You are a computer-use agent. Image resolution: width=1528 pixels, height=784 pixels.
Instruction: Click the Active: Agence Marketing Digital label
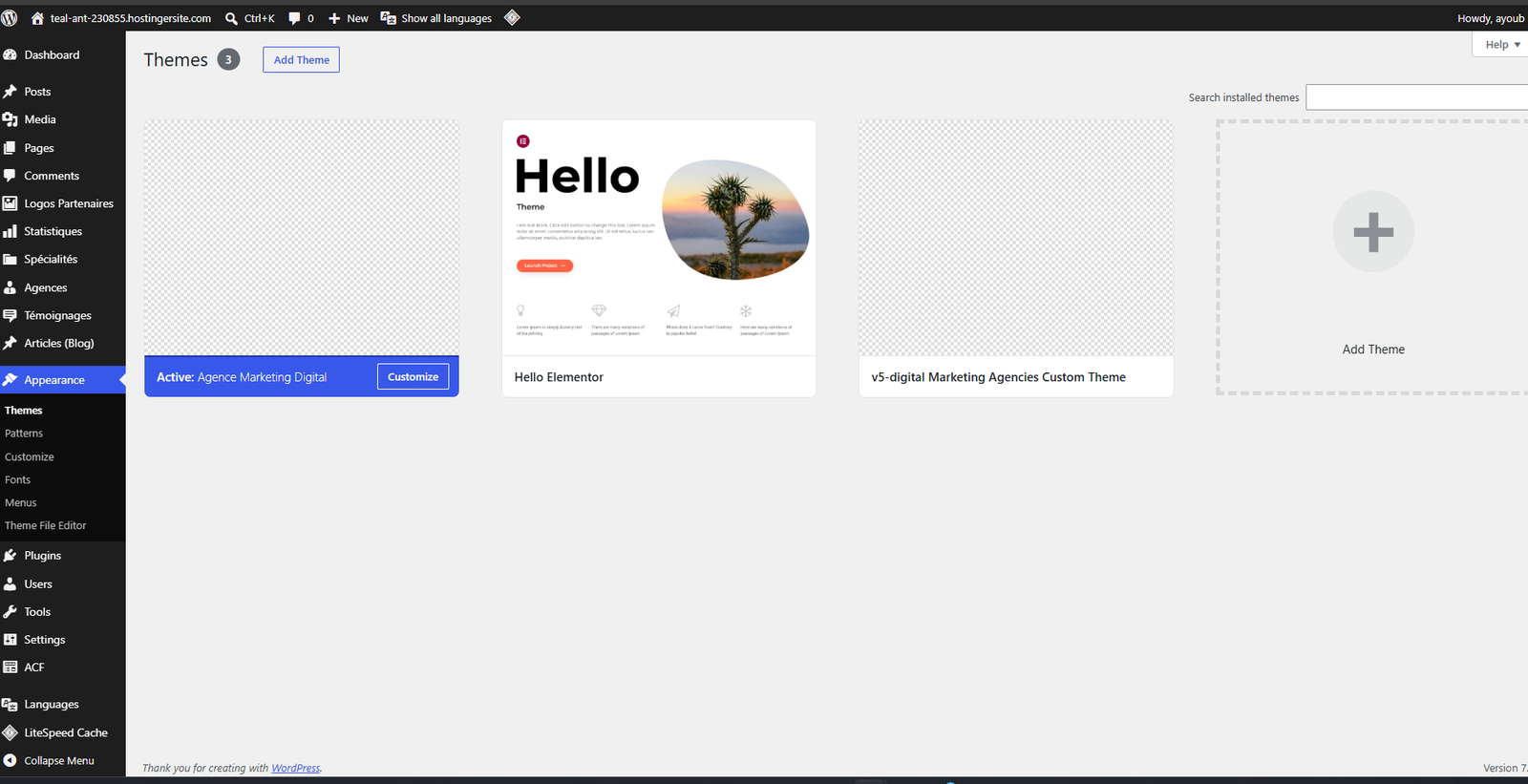(x=242, y=377)
